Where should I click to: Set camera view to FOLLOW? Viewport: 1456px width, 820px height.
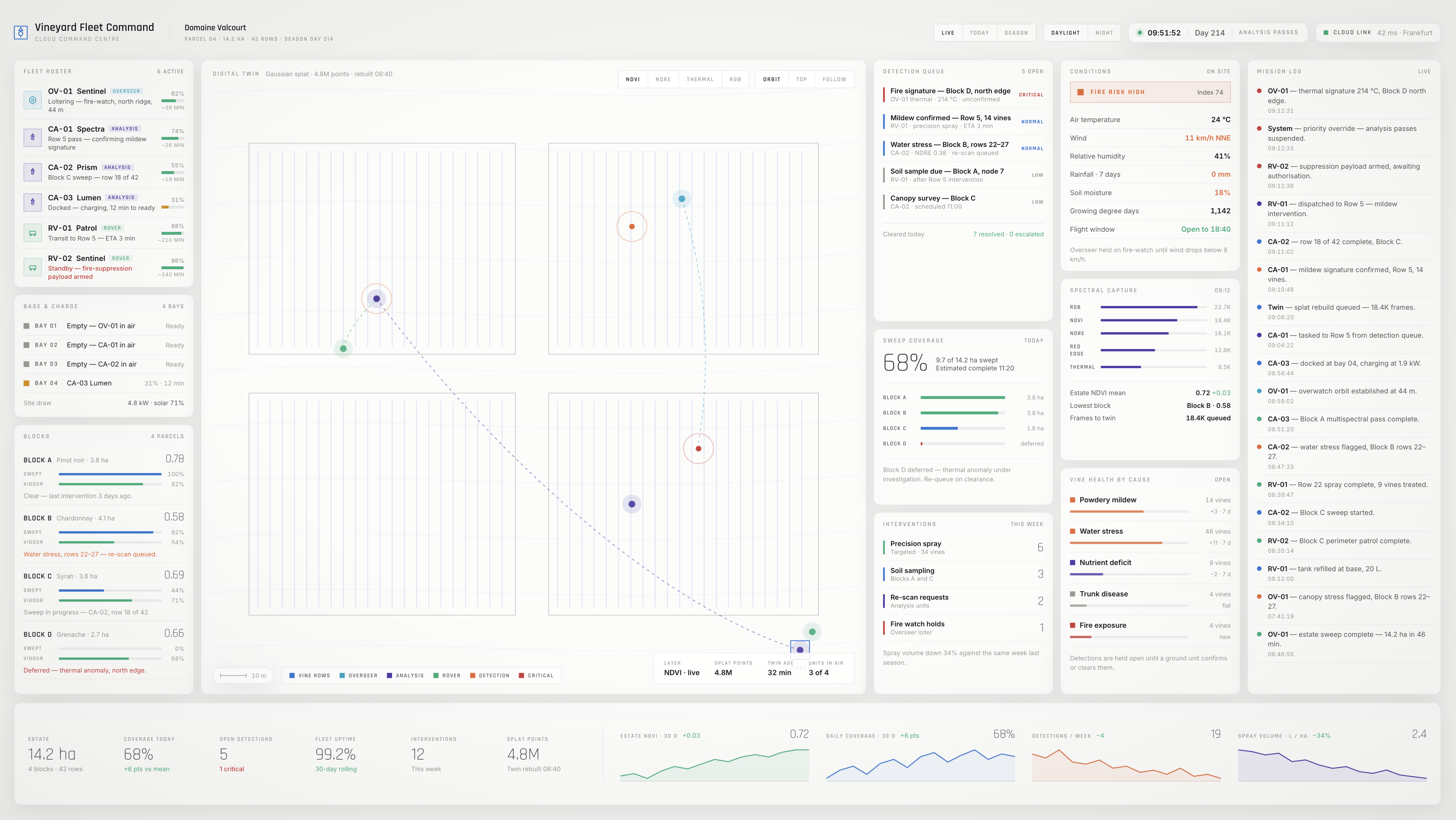click(834, 79)
